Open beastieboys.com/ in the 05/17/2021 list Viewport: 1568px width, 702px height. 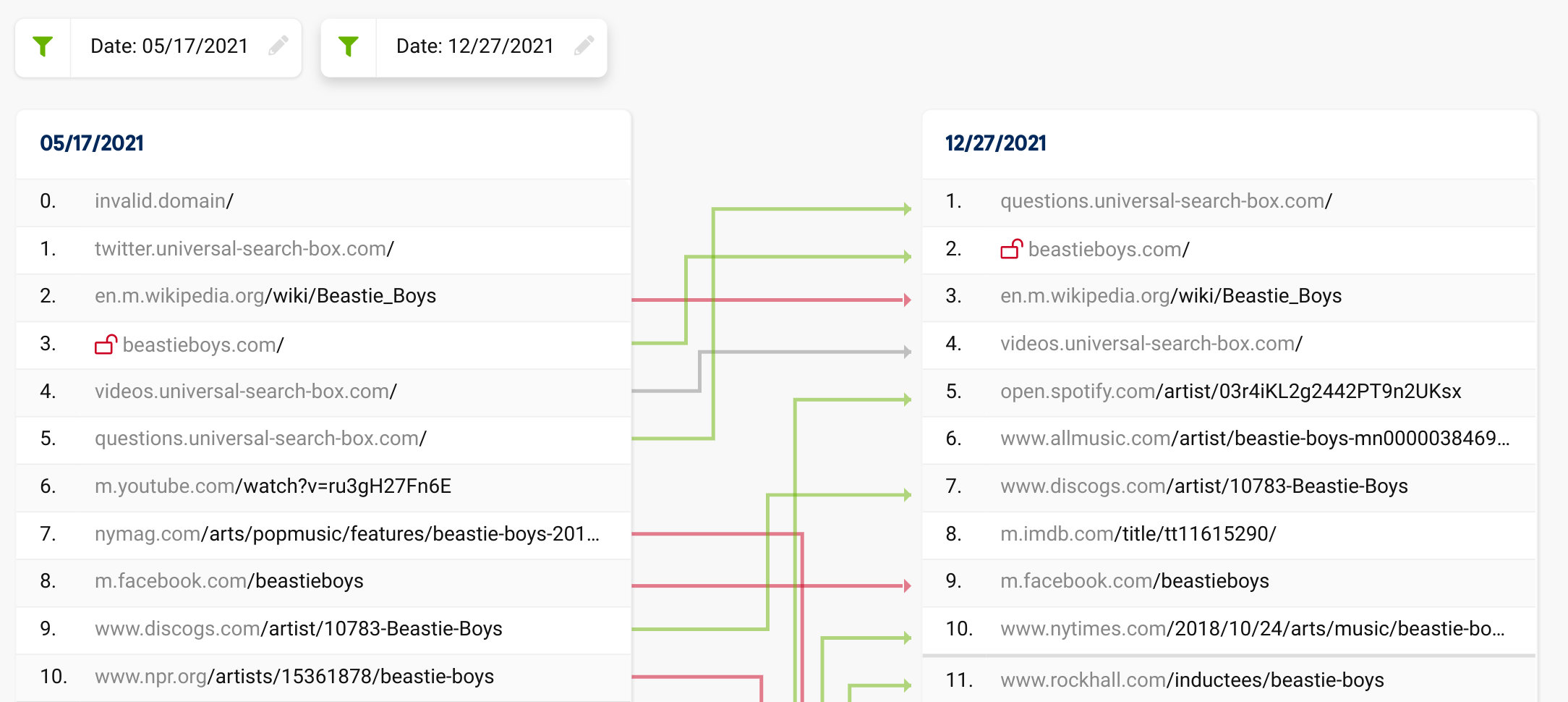[x=203, y=344]
